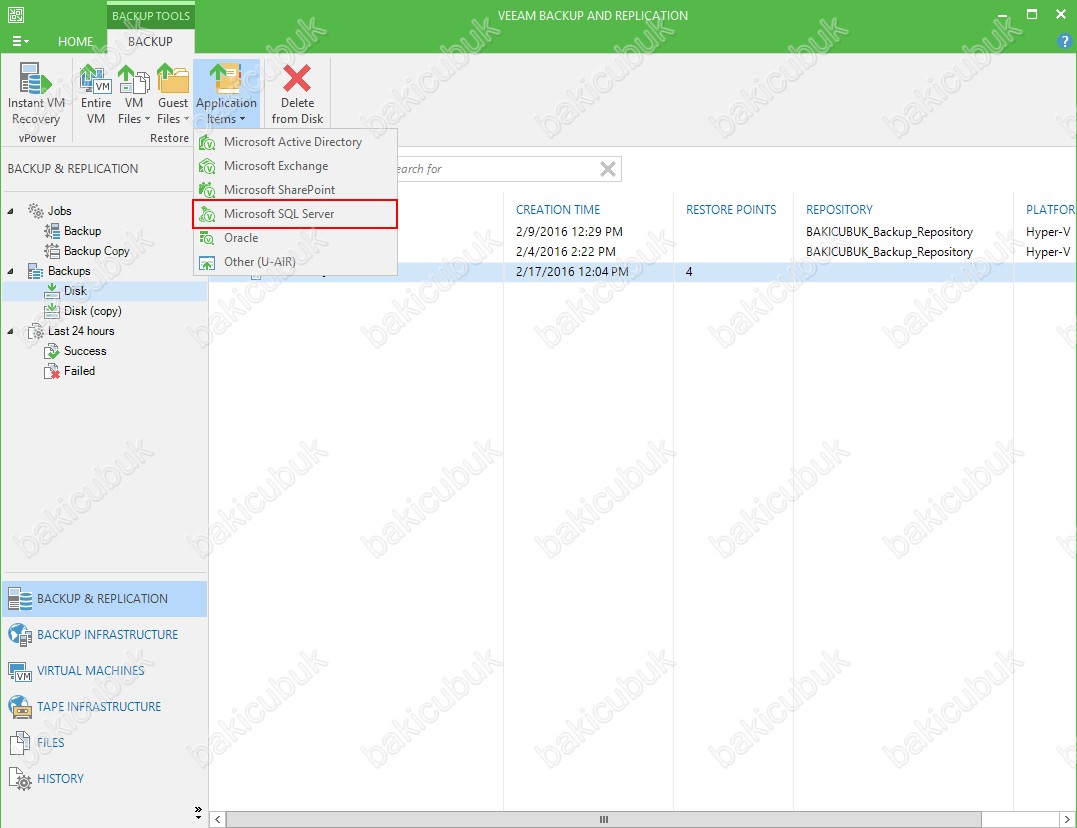Screen dimensions: 1077x828
Task: Click row with 2/17/2016 12:04 PM
Action: coord(642,271)
